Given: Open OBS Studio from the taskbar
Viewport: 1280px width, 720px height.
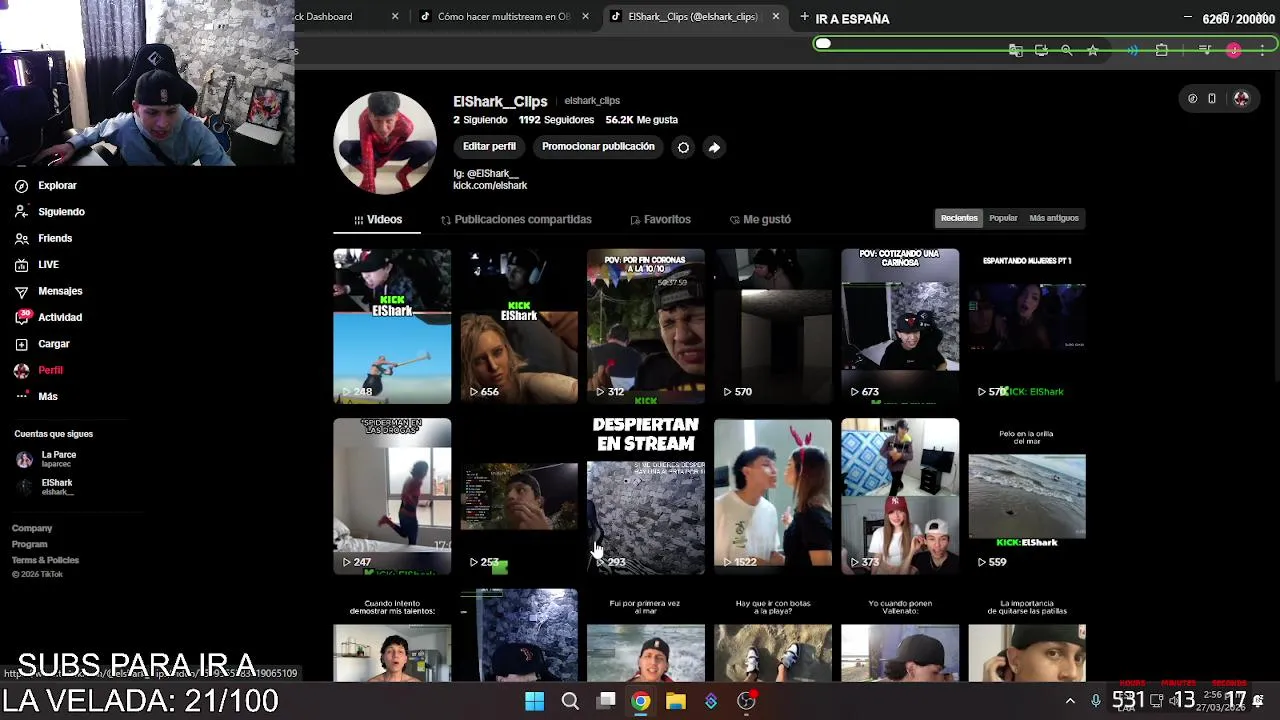Looking at the screenshot, I should point(746,701).
